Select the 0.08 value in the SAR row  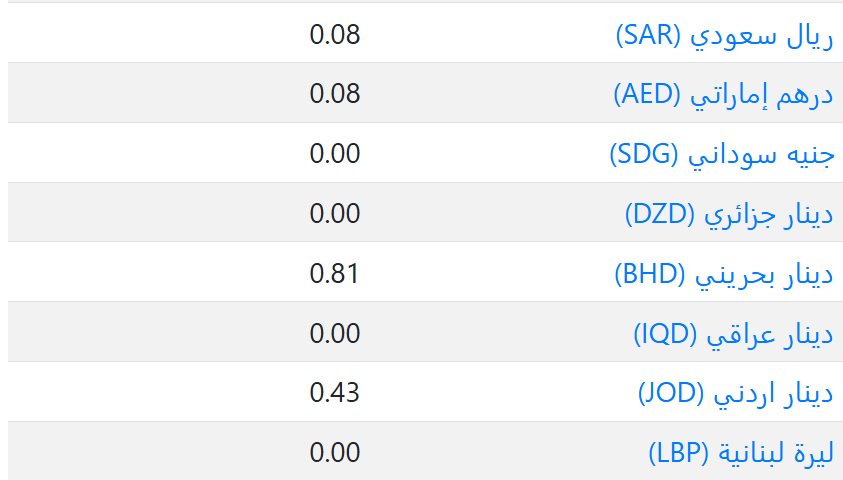pyautogui.click(x=334, y=35)
